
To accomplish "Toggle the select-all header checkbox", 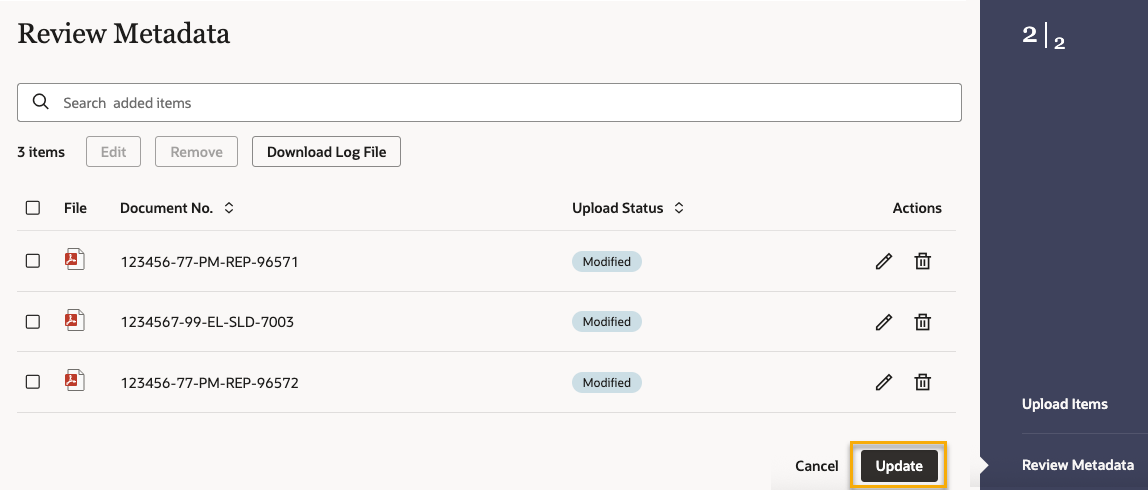I will point(33,208).
